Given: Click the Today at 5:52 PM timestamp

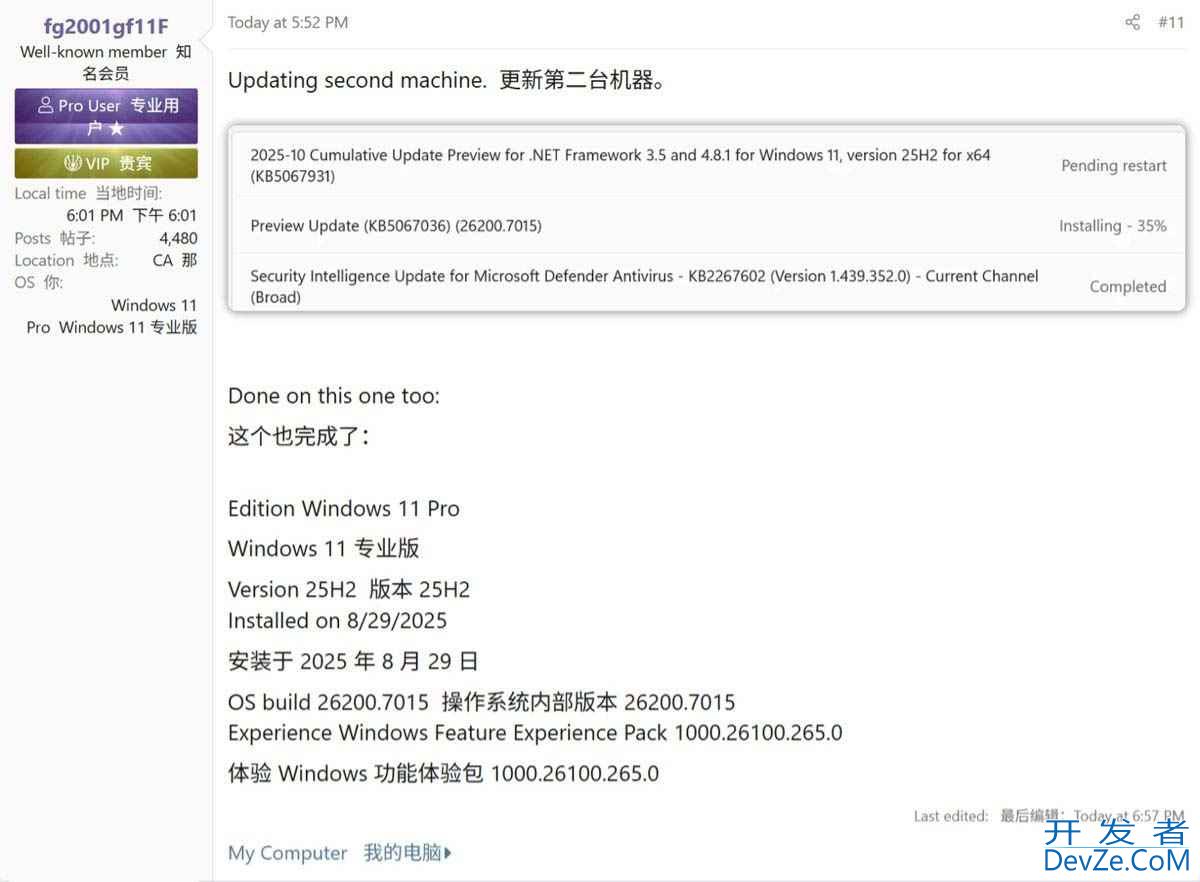Looking at the screenshot, I should (288, 22).
